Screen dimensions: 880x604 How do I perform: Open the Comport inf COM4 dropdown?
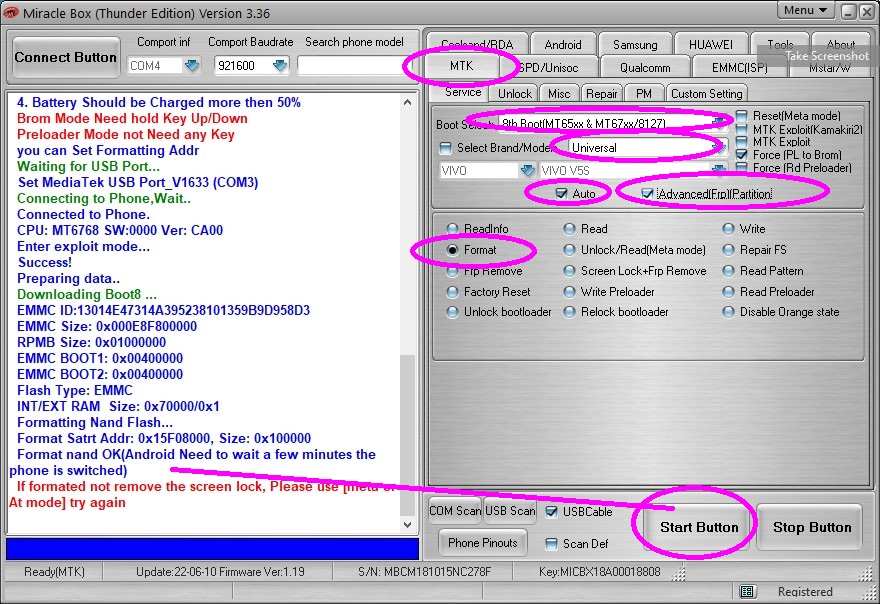pyautogui.click(x=192, y=66)
